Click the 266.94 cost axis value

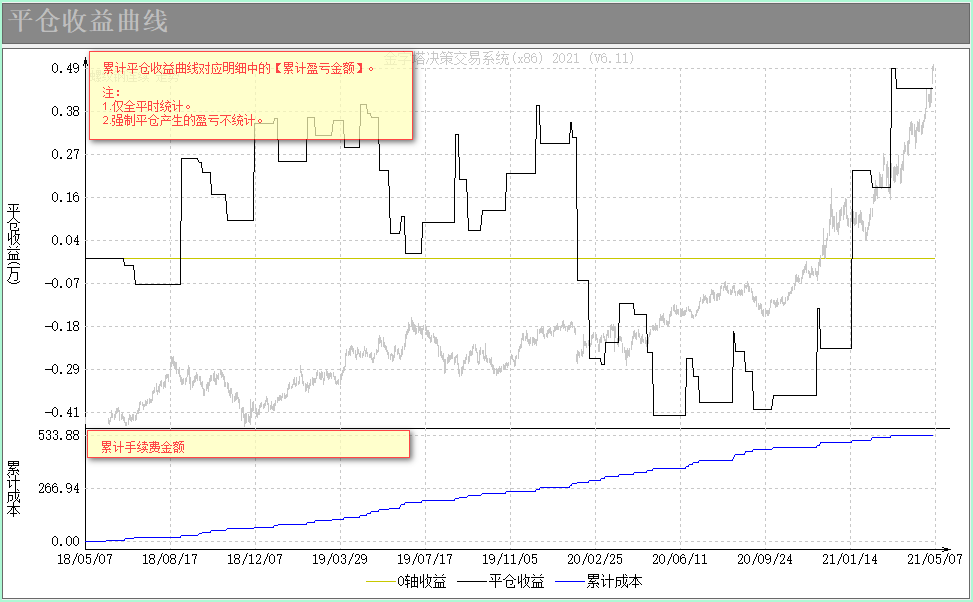tap(59, 489)
